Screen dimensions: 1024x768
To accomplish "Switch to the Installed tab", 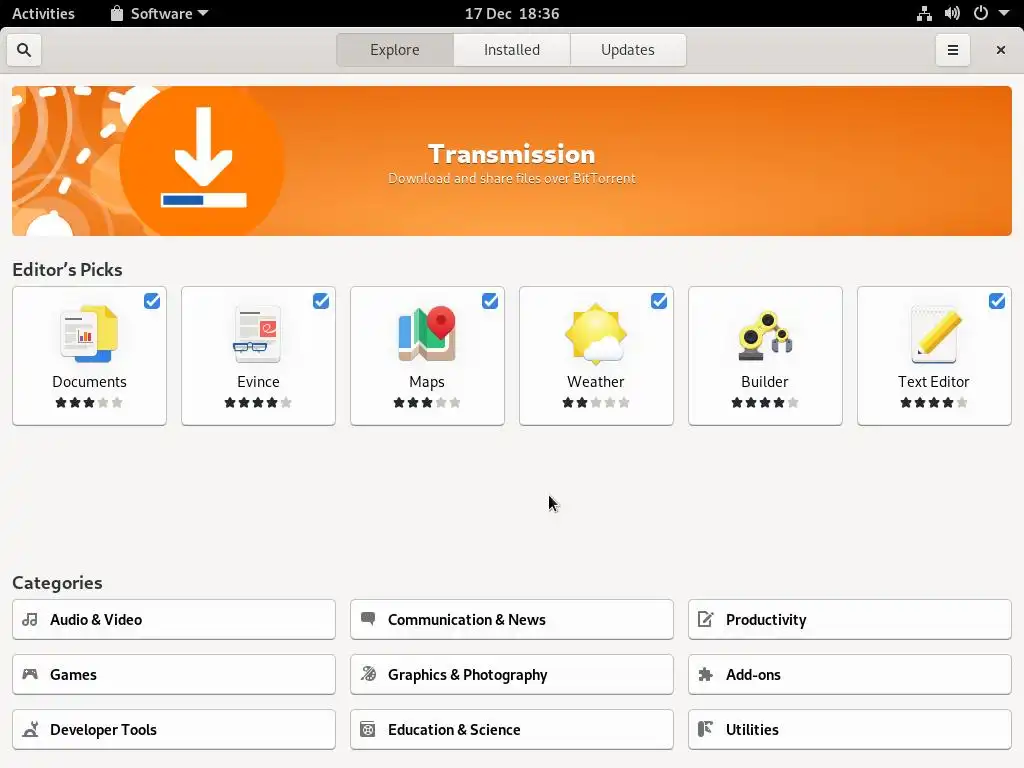I will coord(511,50).
